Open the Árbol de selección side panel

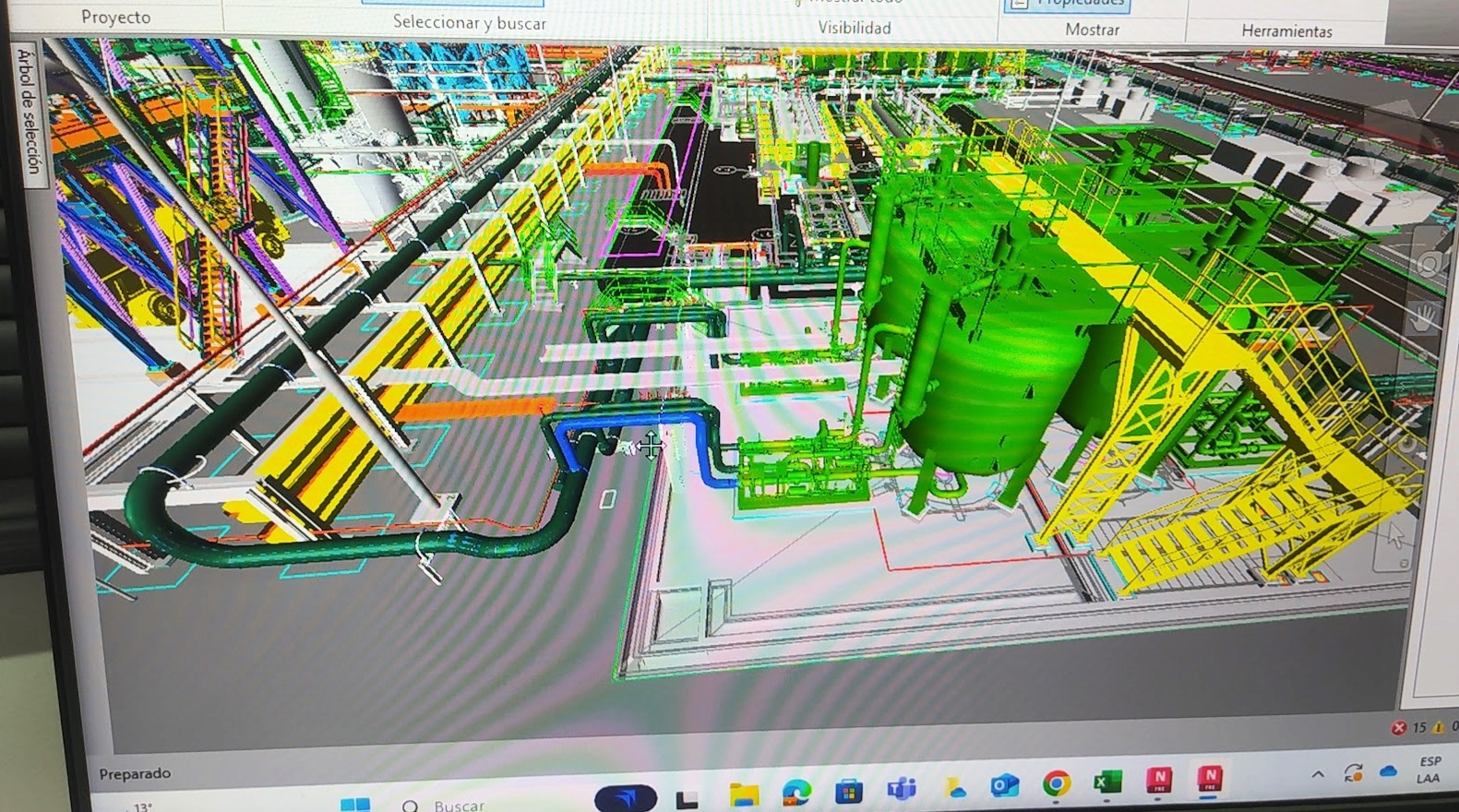coord(29,113)
